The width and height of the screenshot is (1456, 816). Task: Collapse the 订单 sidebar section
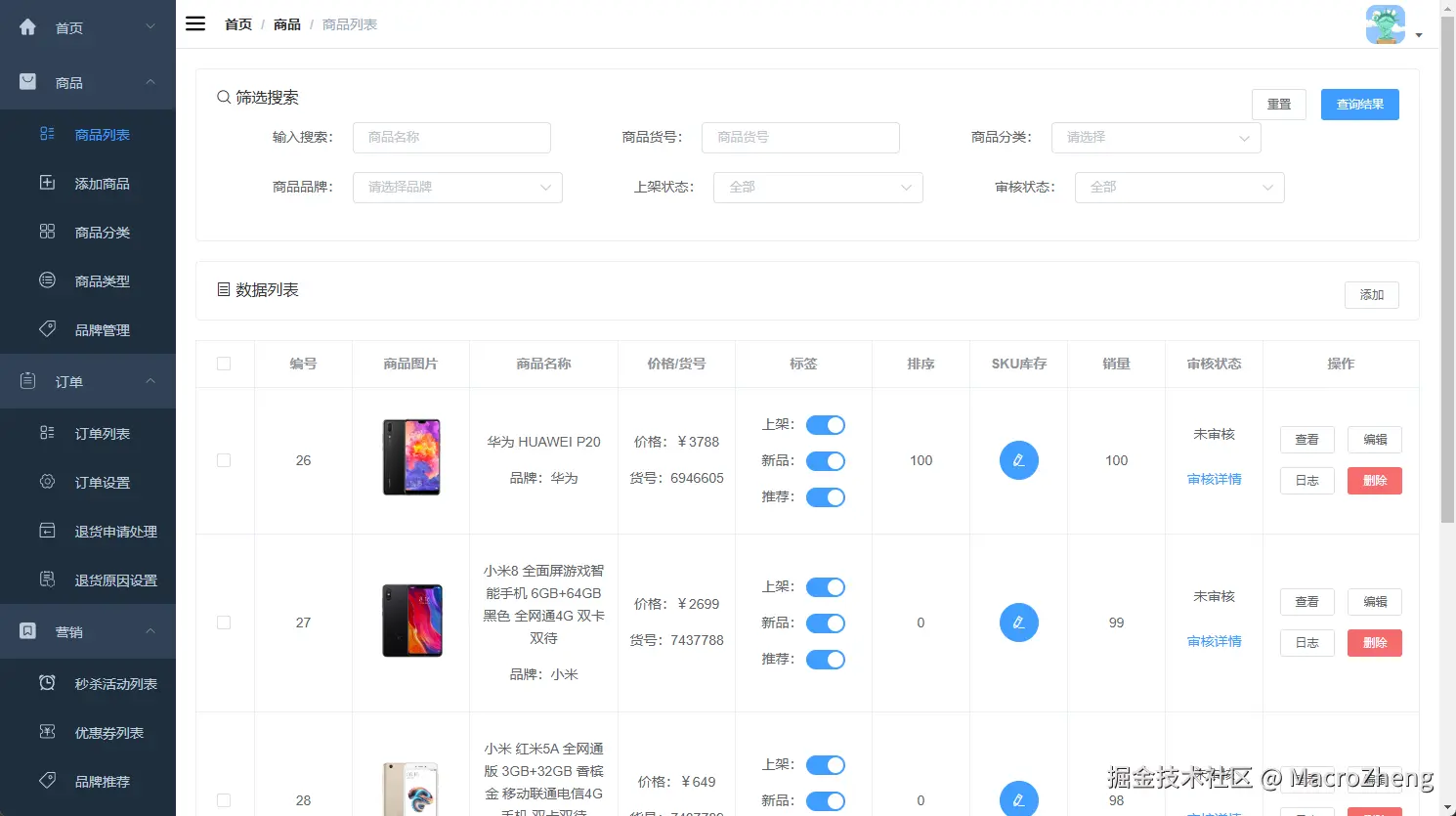point(88,381)
